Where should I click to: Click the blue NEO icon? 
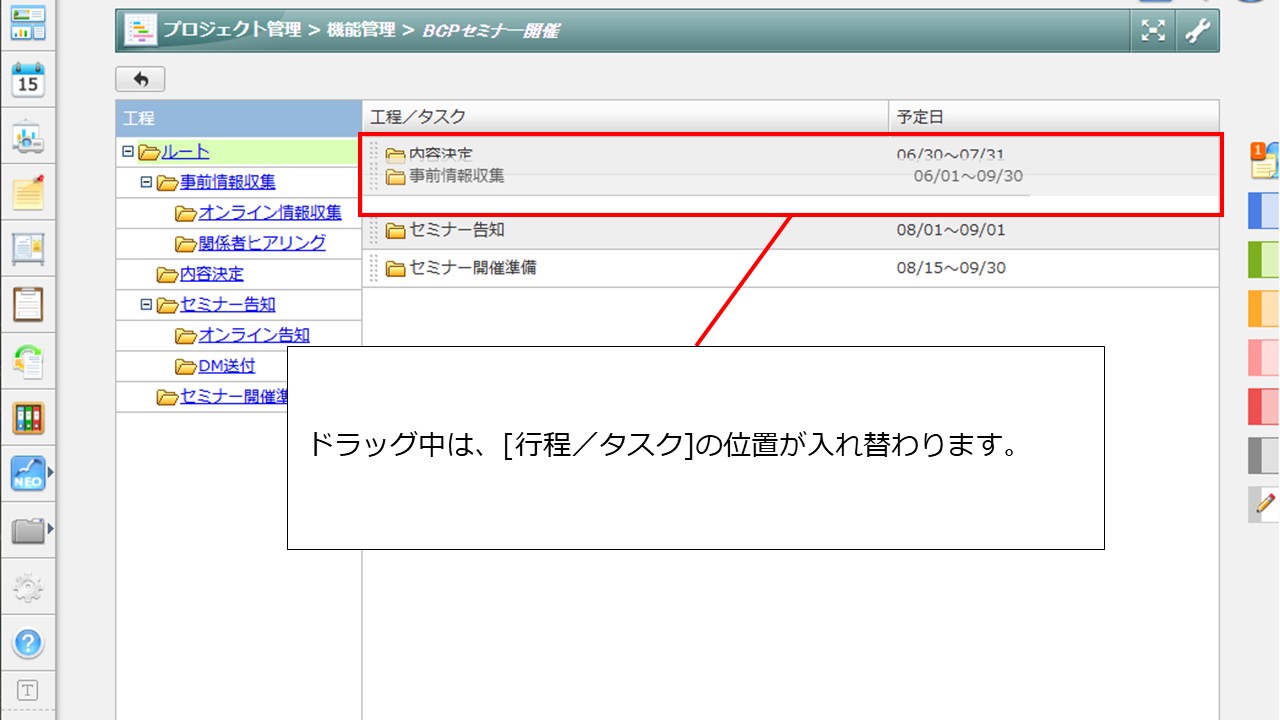tap(28, 473)
